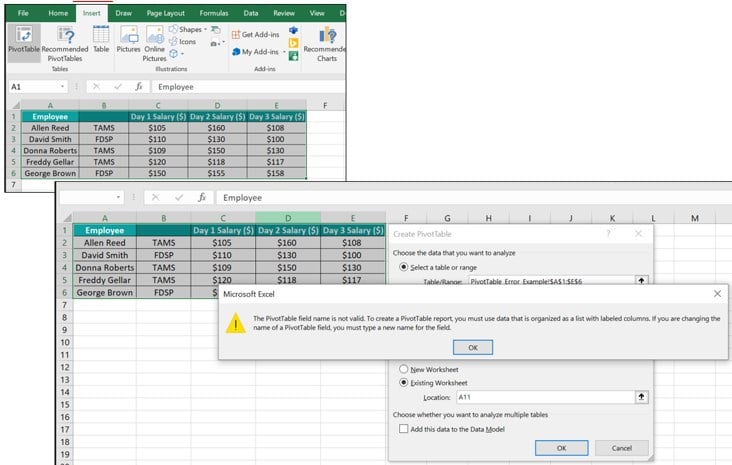Close the Microsoft Excel error dialog
Viewport: 732px width, 465px height.
pos(718,294)
